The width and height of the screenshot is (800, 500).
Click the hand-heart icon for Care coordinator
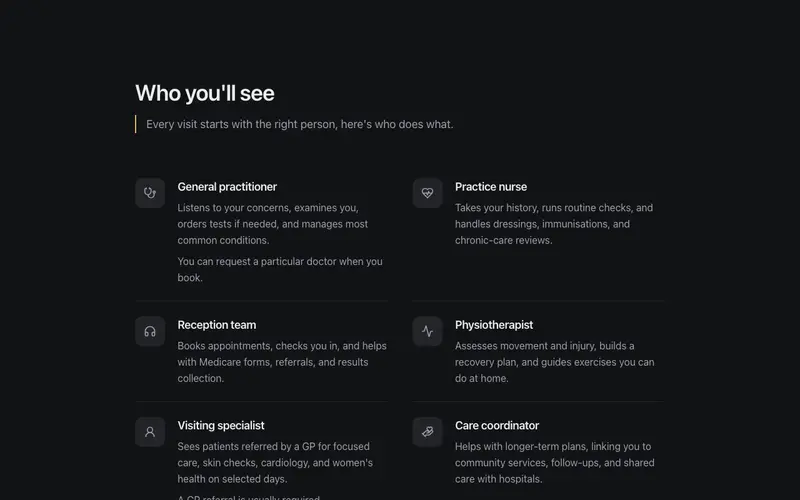point(428,432)
